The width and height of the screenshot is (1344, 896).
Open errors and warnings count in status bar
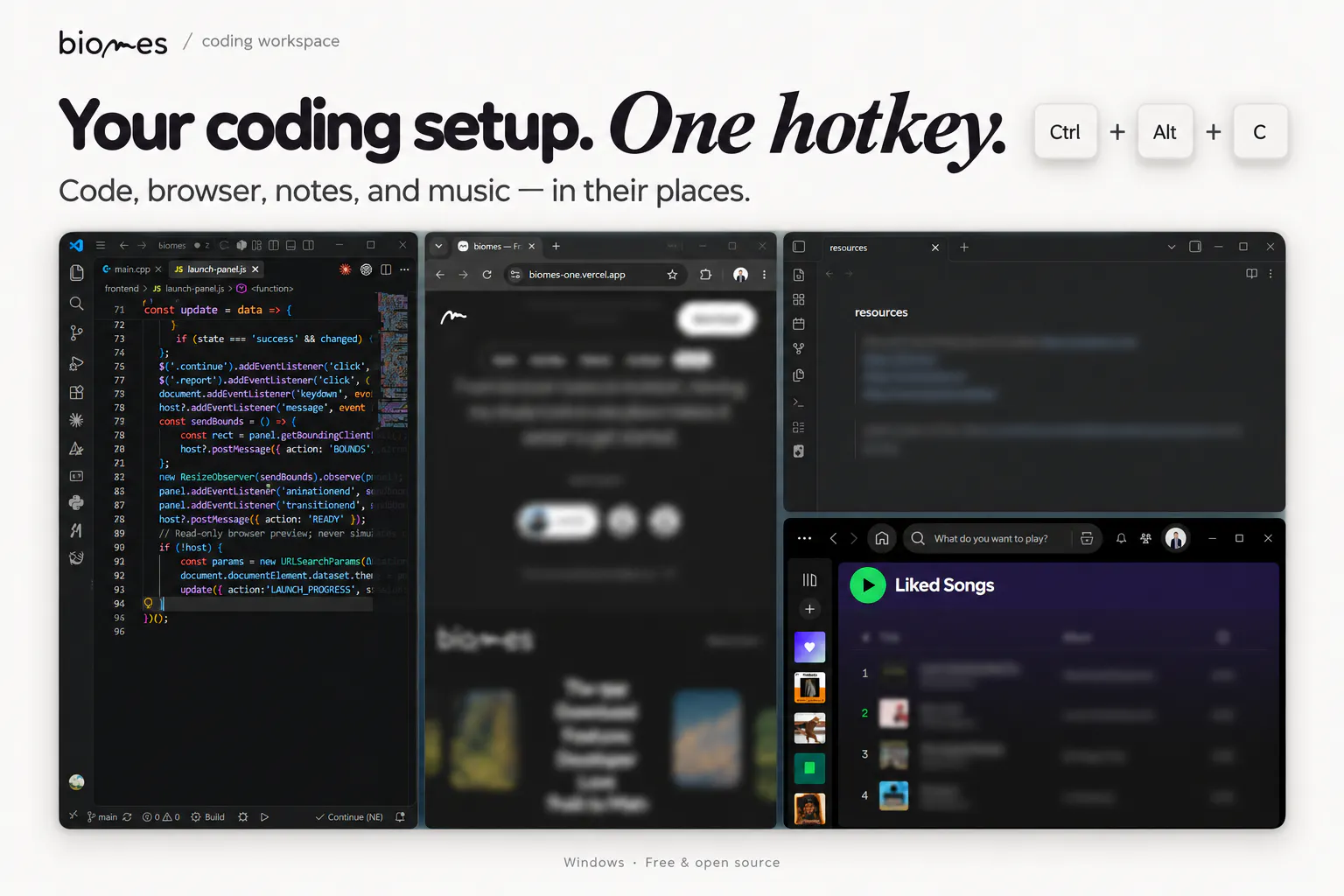tap(161, 817)
